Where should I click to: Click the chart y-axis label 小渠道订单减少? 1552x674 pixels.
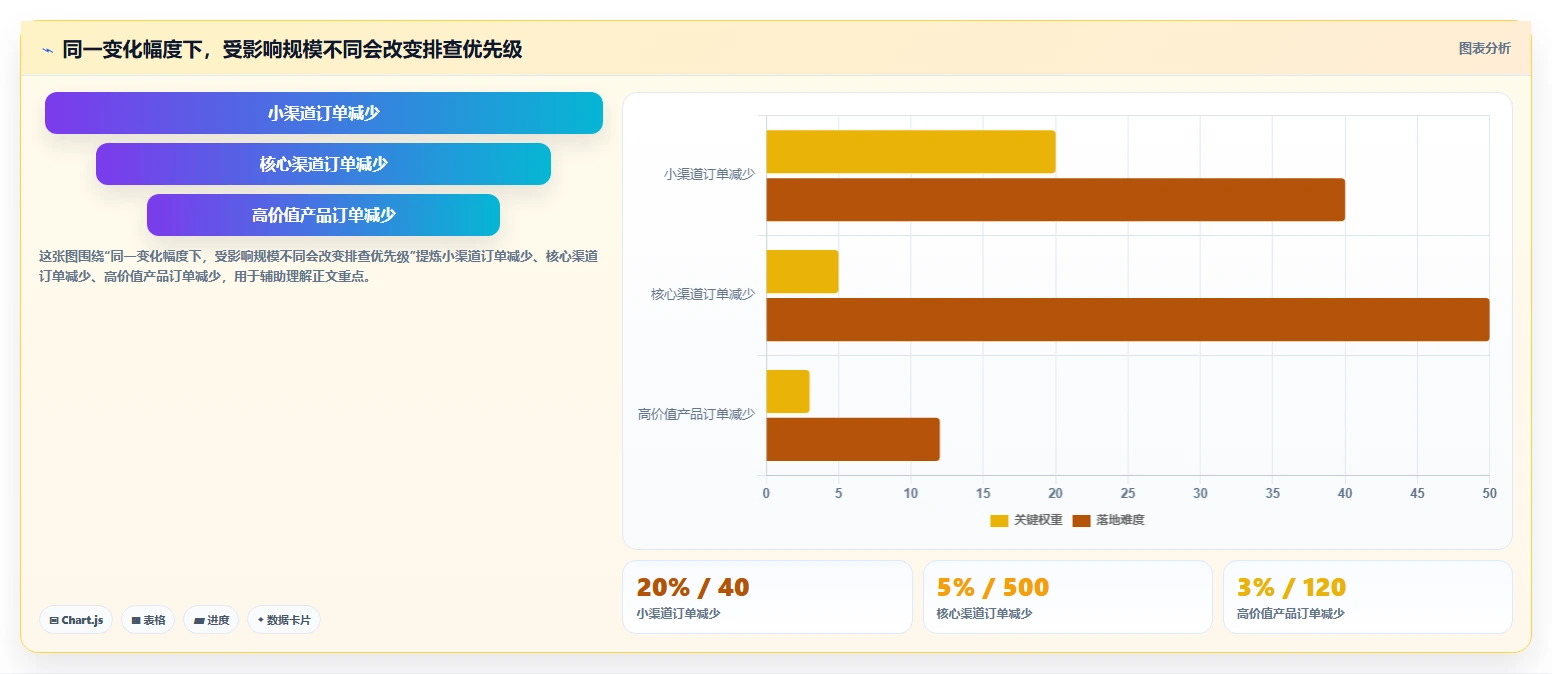tap(709, 174)
